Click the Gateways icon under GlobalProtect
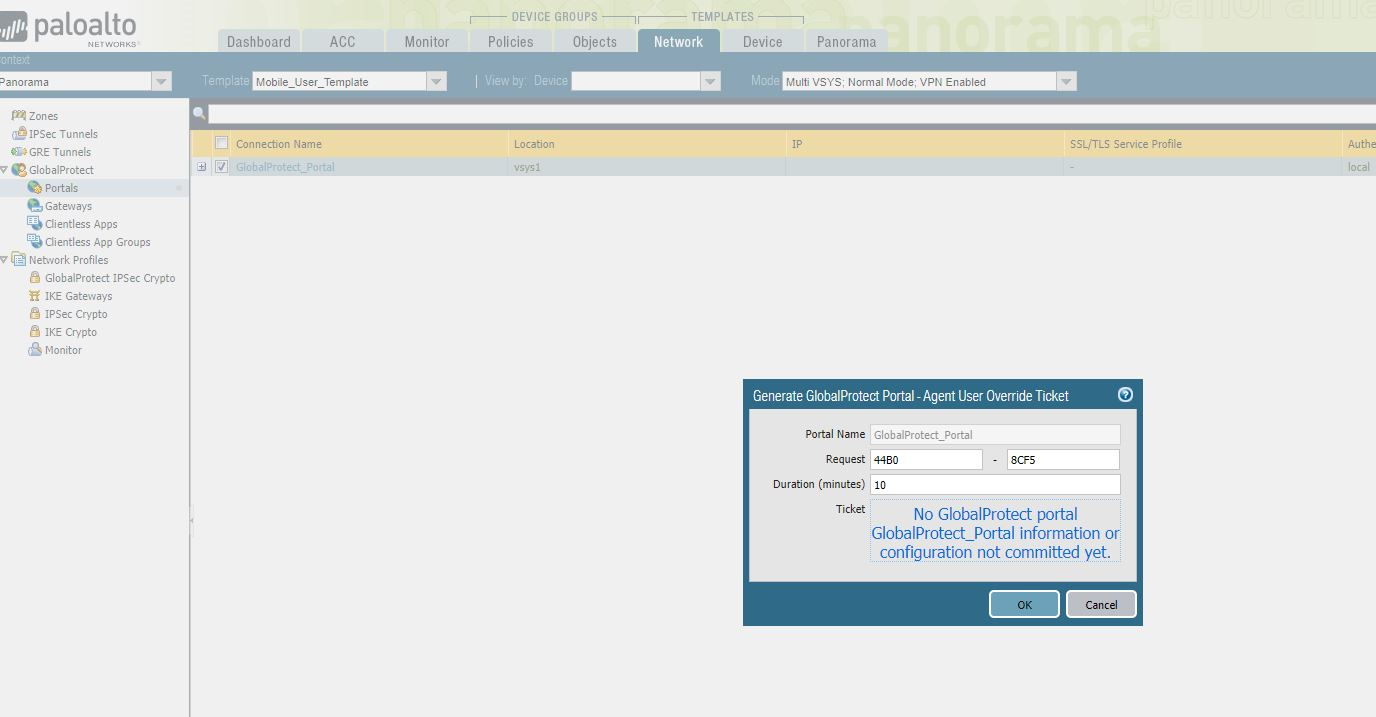The height and width of the screenshot is (717, 1376). pyautogui.click(x=34, y=206)
